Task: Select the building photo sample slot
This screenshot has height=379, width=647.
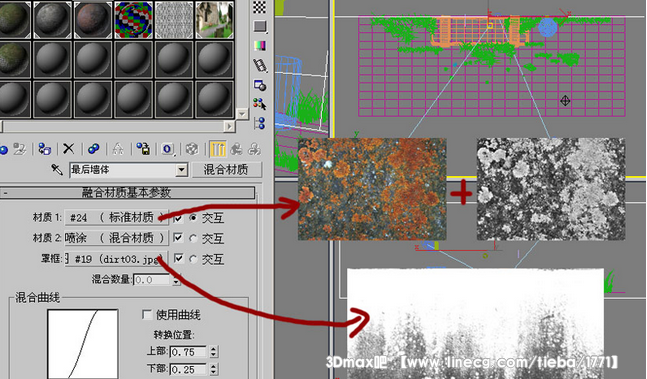Action: point(214,19)
